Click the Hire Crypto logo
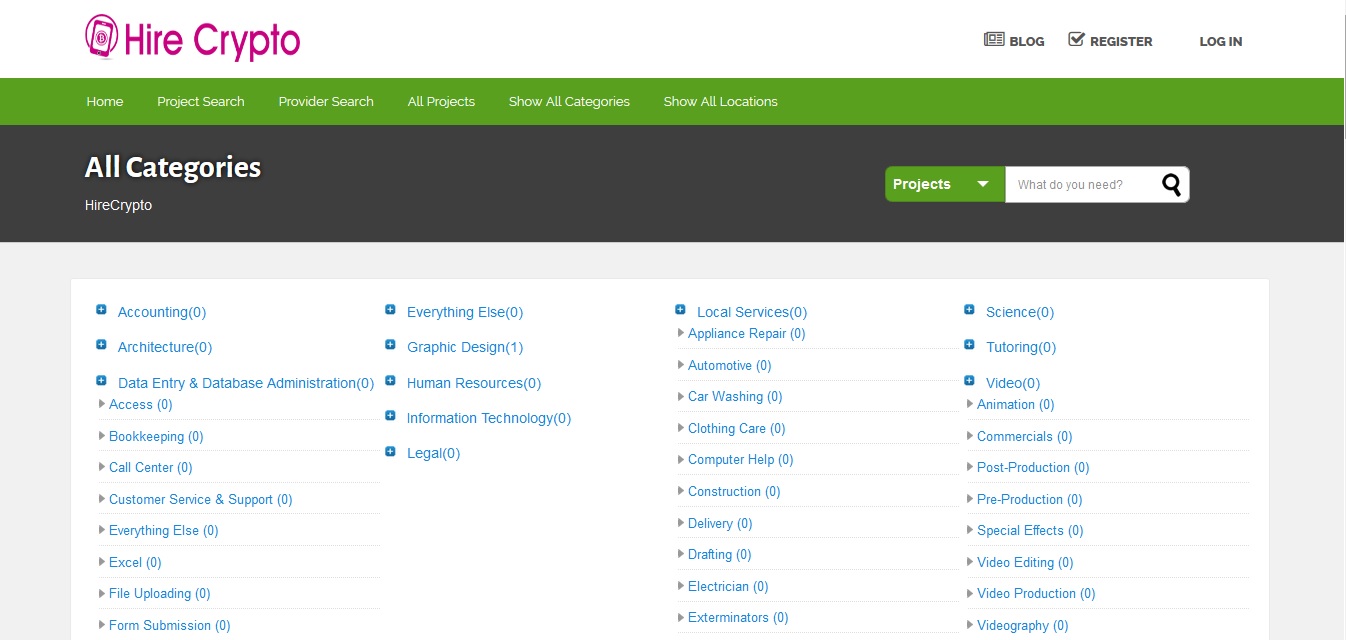1346x640 pixels. (x=192, y=39)
